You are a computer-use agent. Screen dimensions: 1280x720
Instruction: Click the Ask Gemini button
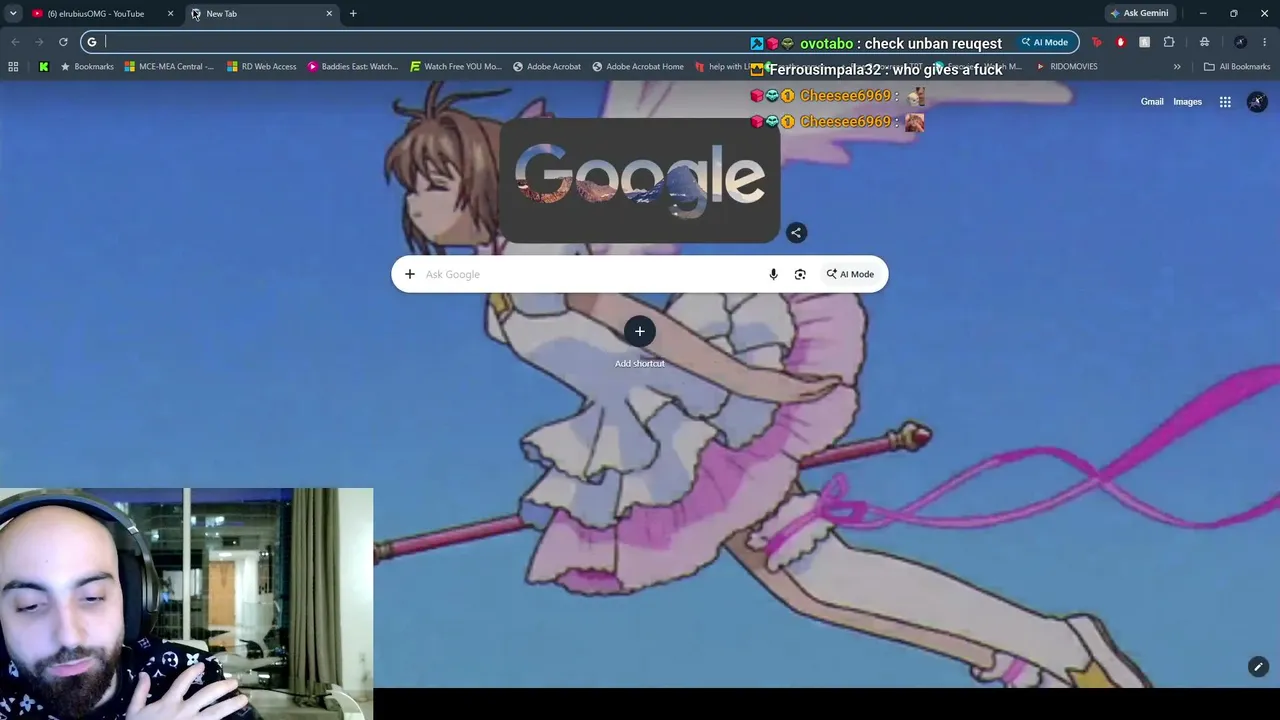click(x=1139, y=14)
